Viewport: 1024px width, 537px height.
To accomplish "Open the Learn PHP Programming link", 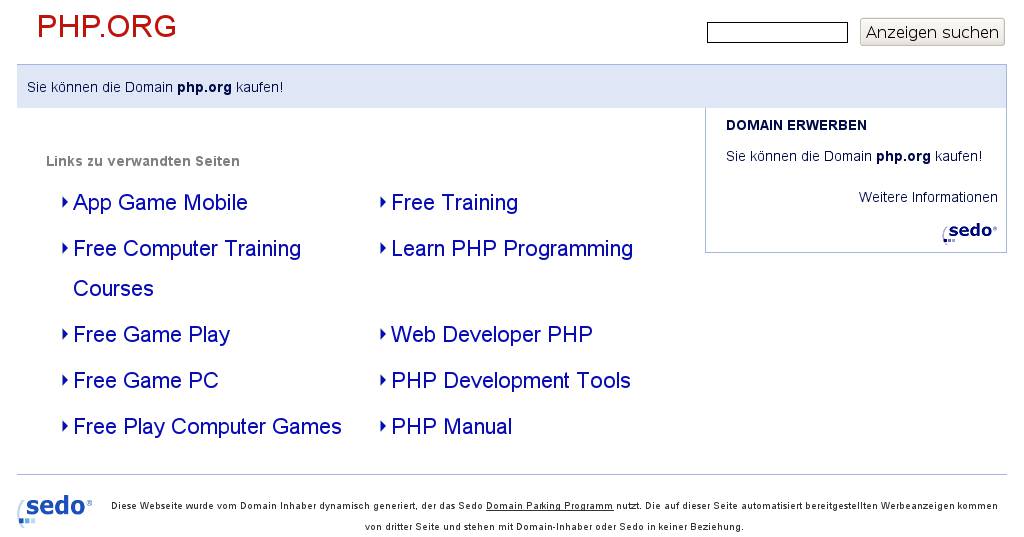I will pyautogui.click(x=511, y=249).
